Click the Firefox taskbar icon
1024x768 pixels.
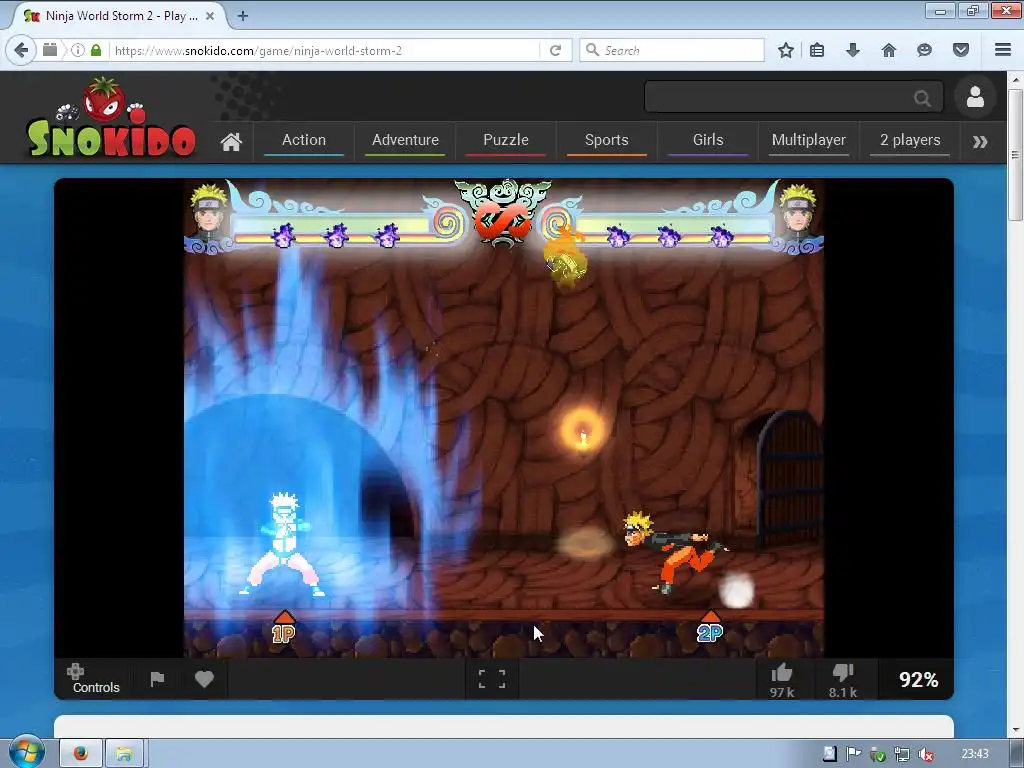[x=81, y=754]
